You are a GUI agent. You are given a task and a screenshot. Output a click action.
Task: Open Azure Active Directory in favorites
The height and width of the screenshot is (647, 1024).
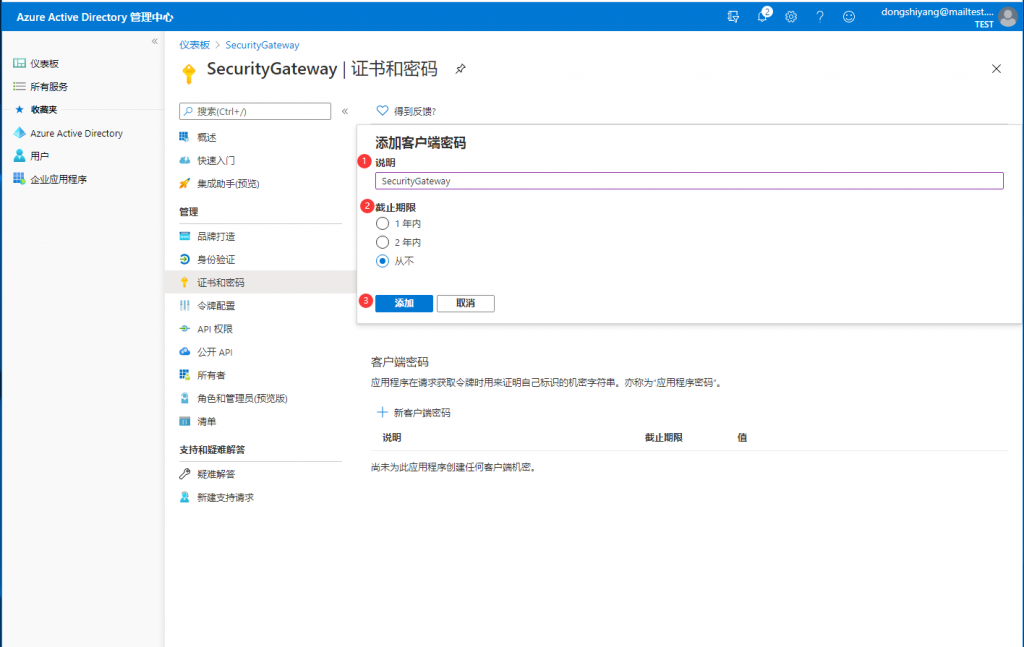point(76,133)
